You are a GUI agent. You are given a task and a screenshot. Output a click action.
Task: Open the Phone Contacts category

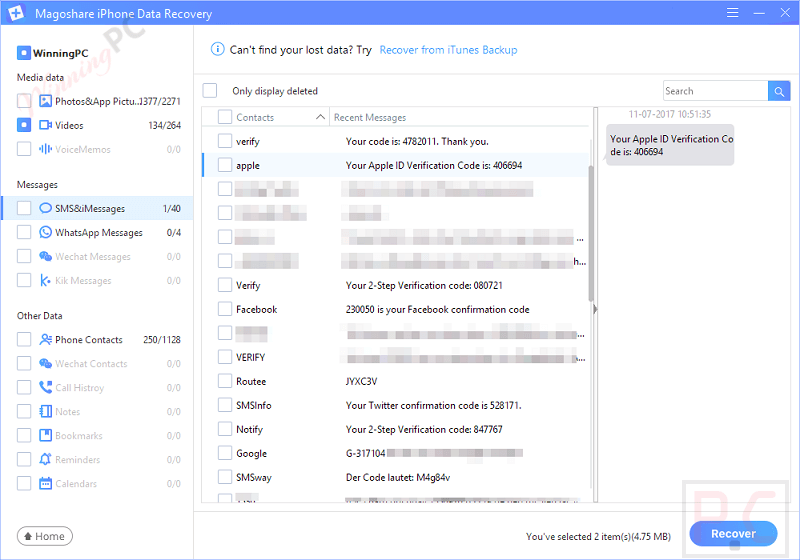click(97, 339)
